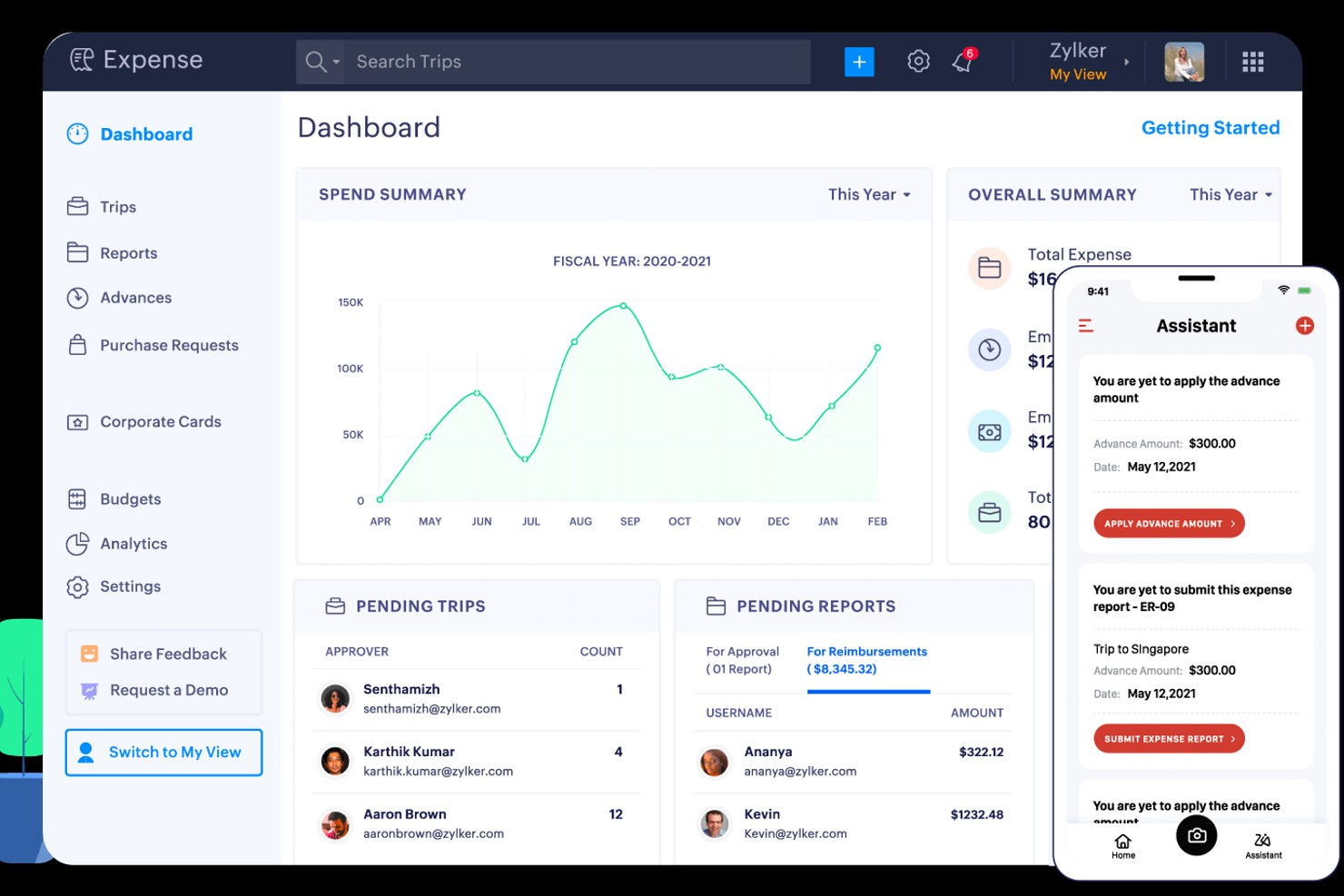
Task: Open the Corporate Cards section
Action: pyautogui.click(x=161, y=421)
